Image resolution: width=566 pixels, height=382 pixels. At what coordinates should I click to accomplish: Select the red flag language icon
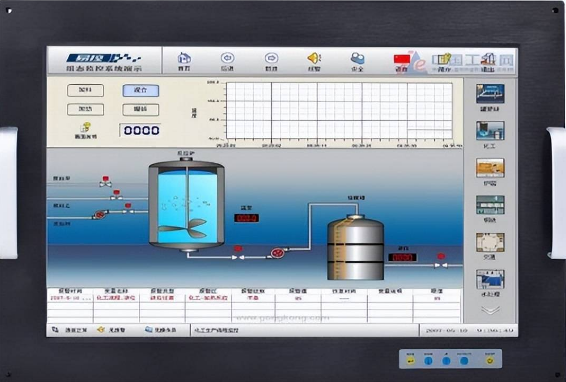[402, 59]
